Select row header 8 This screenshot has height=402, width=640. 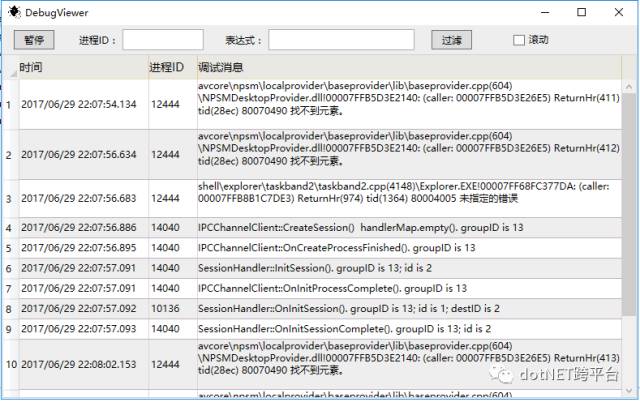11,309
